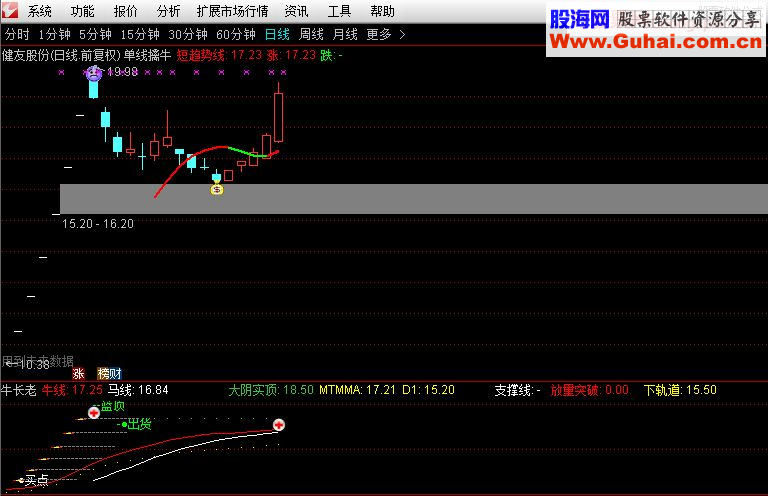The image size is (768, 496).
Task: Click the 牛线: 17.25 value
Action: click(72, 390)
